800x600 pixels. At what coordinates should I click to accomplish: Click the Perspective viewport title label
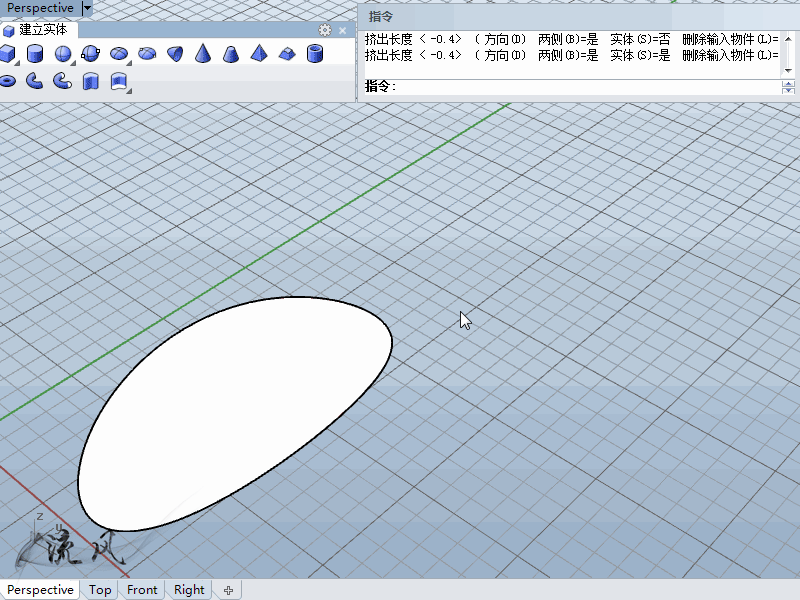pyautogui.click(x=40, y=8)
